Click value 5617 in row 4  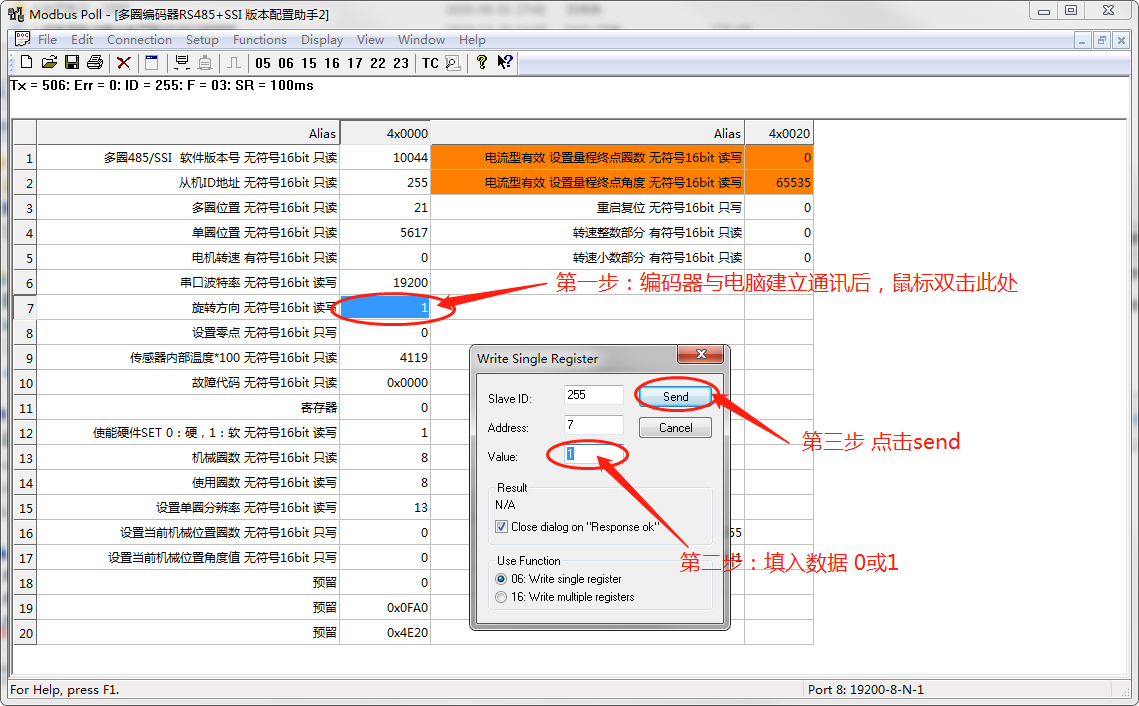(x=385, y=232)
